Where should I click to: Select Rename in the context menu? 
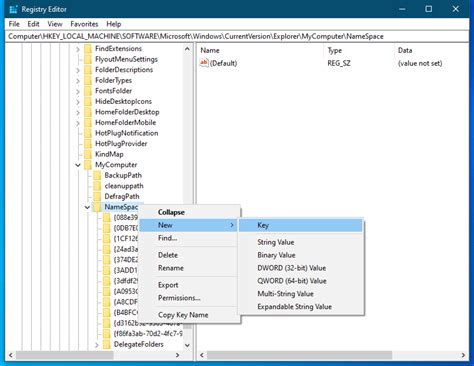189,268
